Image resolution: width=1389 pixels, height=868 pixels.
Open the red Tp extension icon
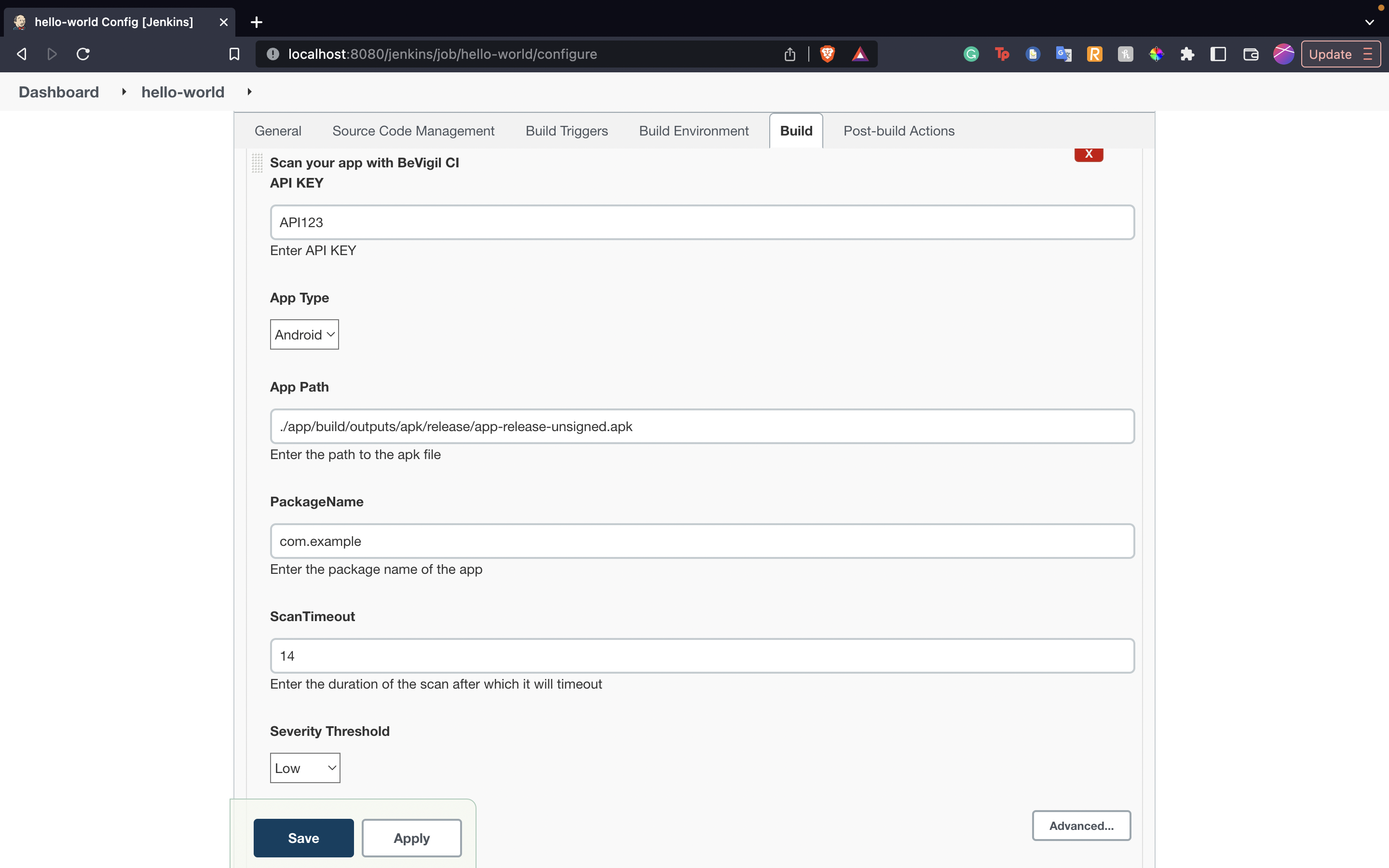tap(1002, 54)
